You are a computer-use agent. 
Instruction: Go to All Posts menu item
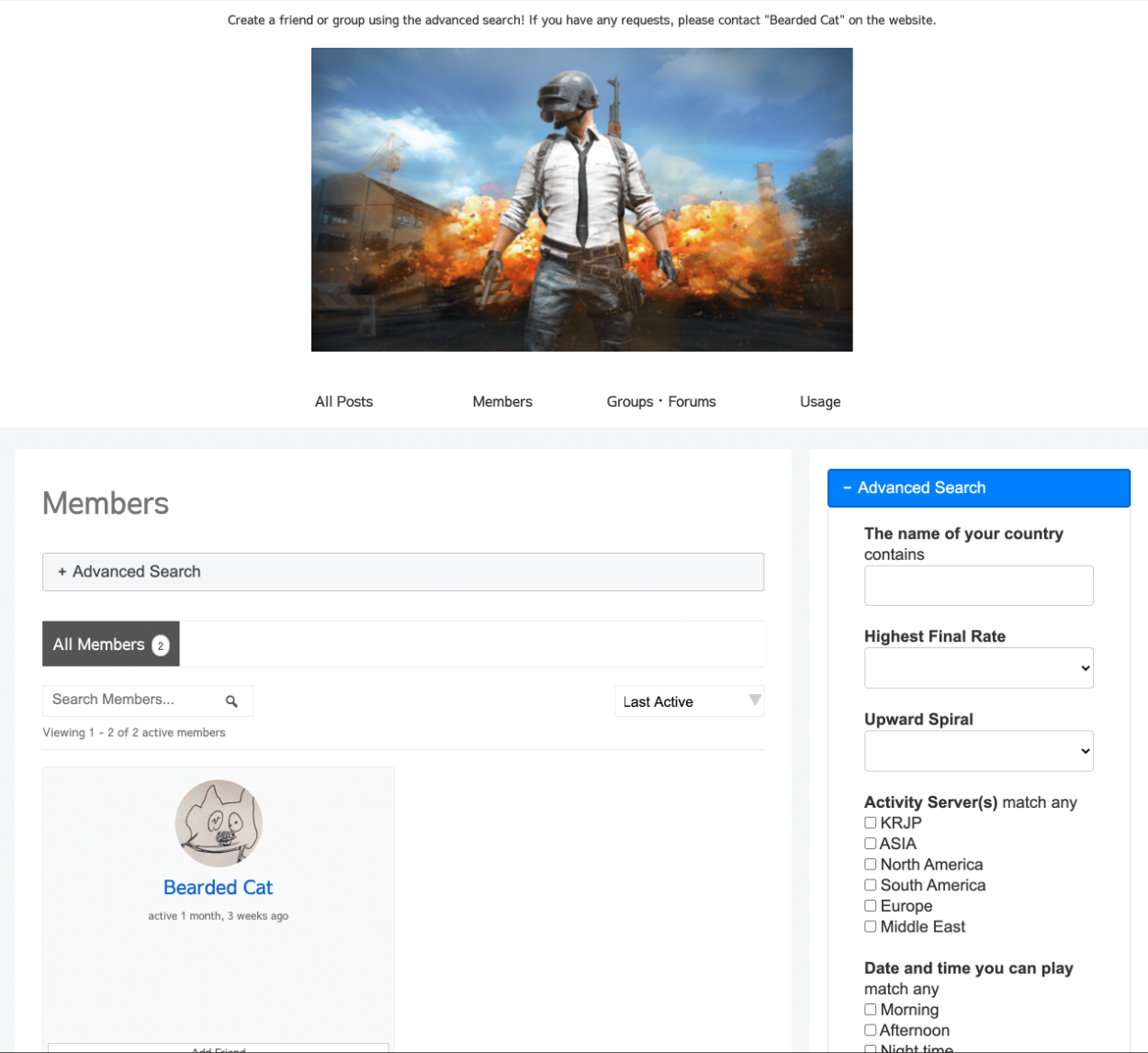[343, 402]
